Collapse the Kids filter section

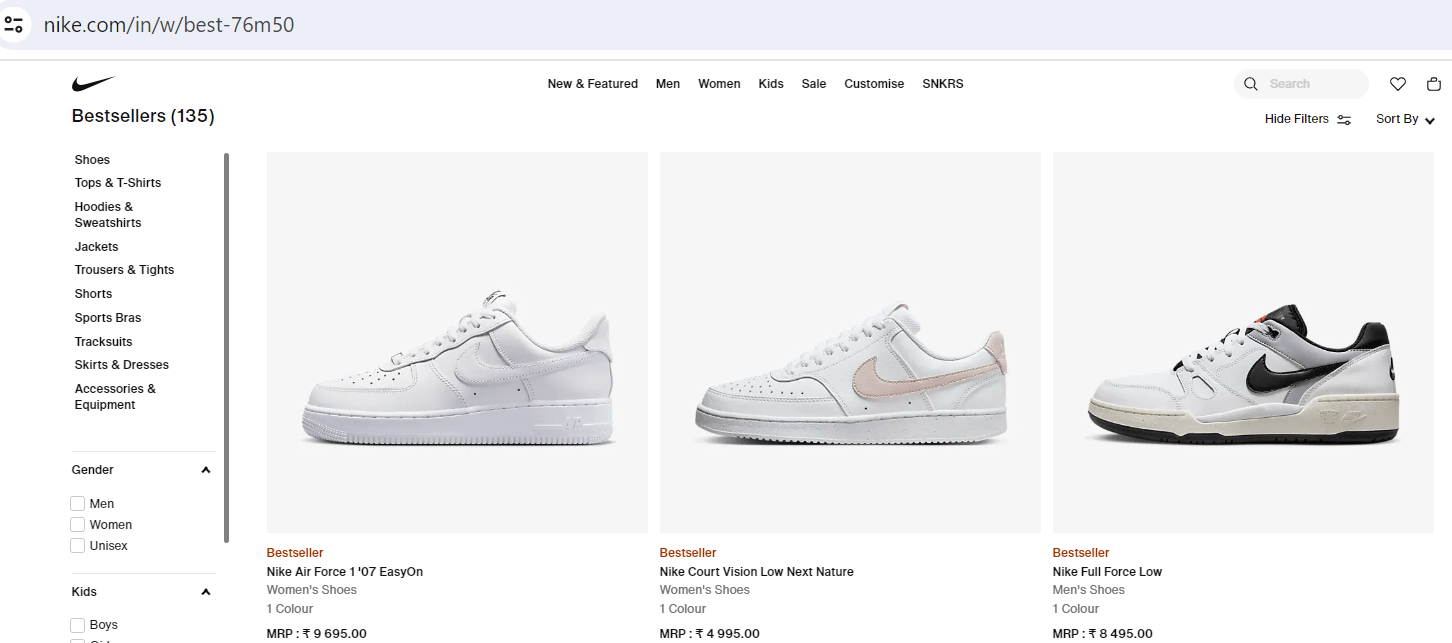coord(206,592)
